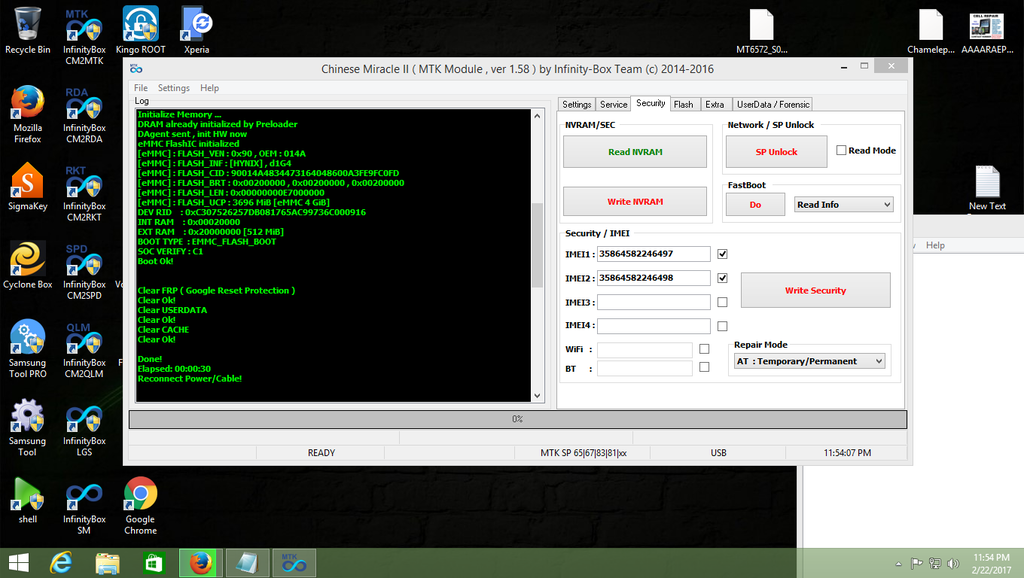Click the Firefox icon in the taskbar
The image size is (1024, 578).
pyautogui.click(x=200, y=563)
